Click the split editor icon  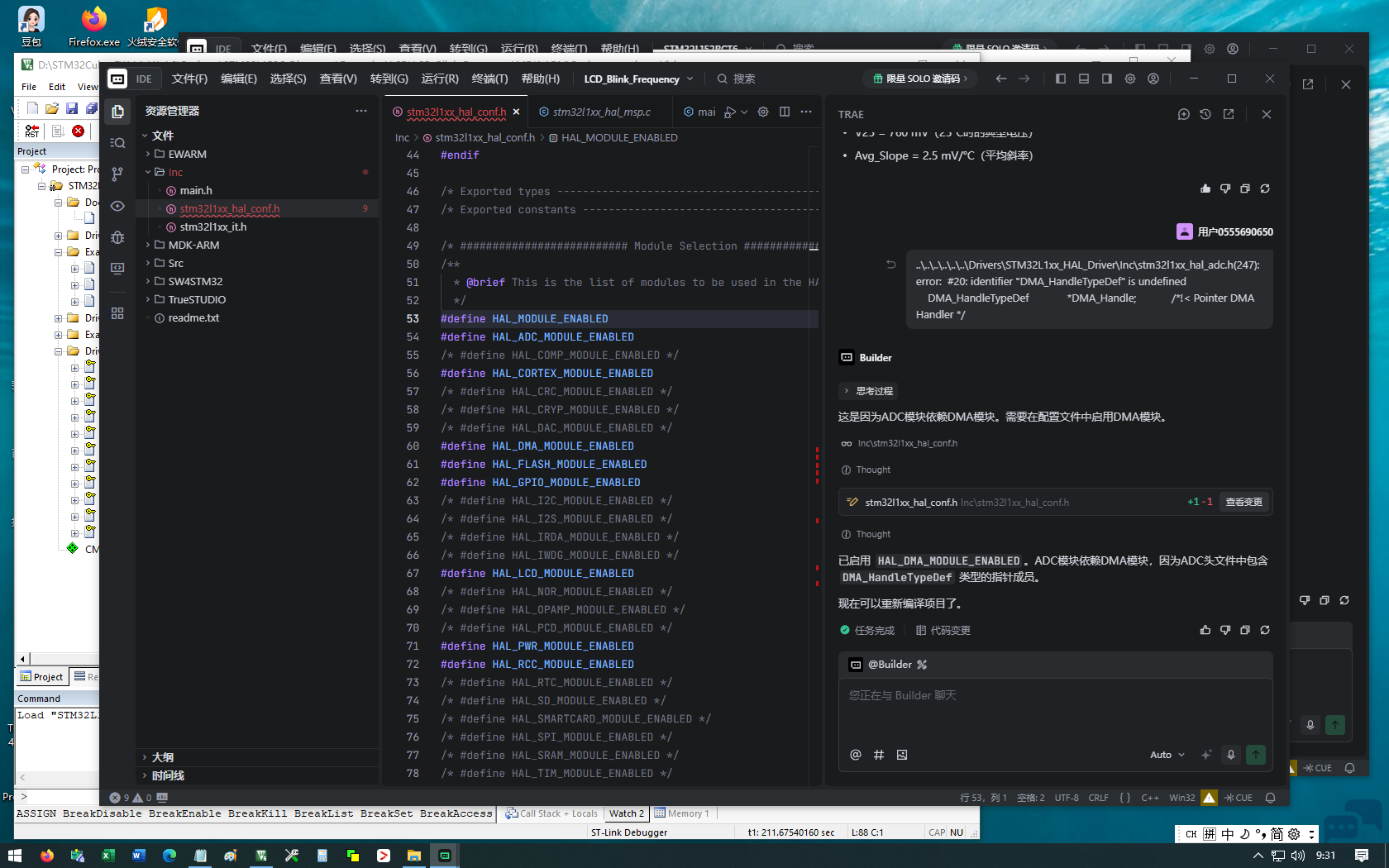coord(785,112)
